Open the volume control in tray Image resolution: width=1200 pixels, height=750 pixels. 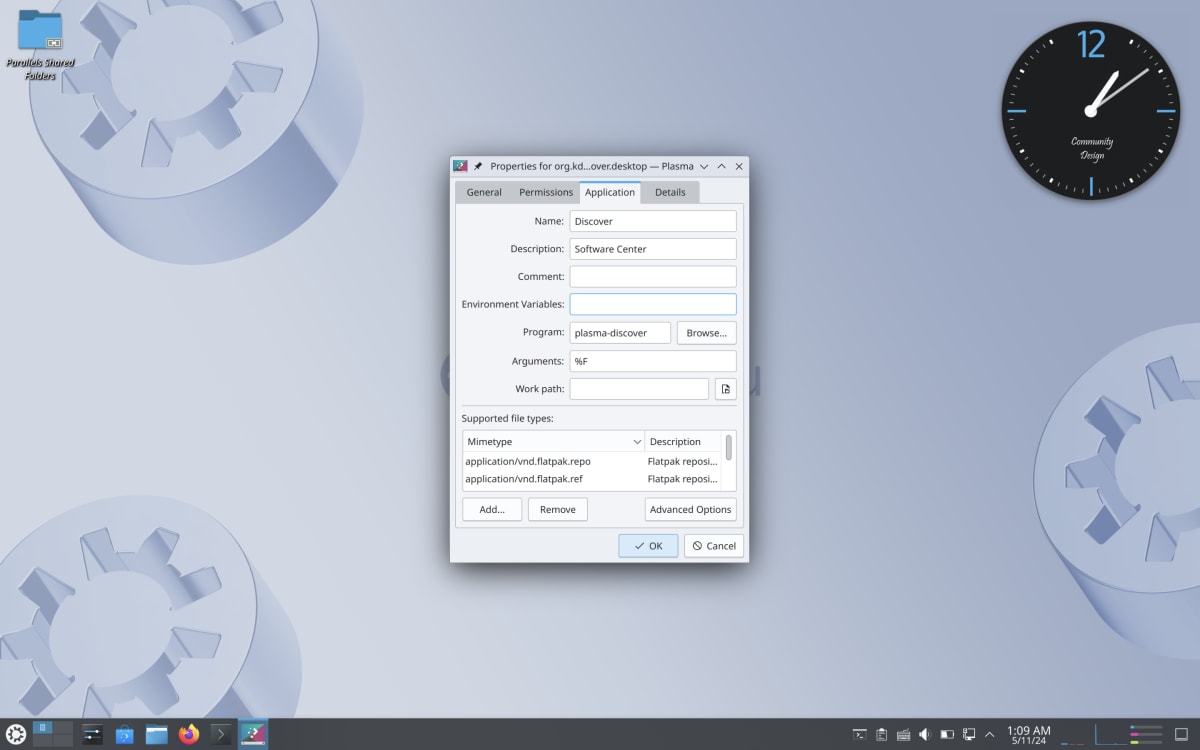pos(925,735)
